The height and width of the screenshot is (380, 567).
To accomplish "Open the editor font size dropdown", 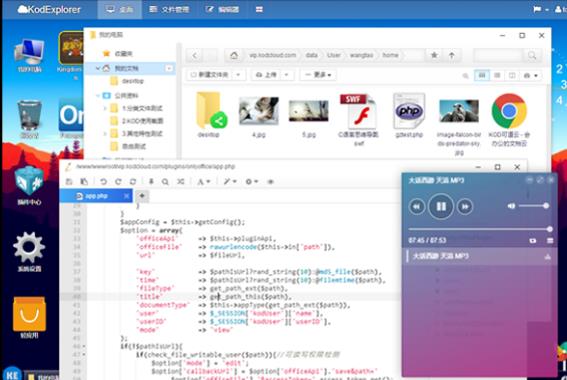I will pos(204,182).
